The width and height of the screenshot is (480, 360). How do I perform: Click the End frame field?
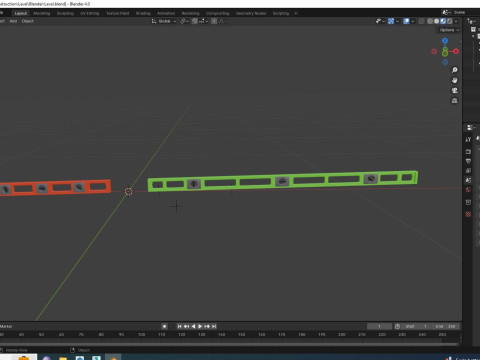(445, 326)
